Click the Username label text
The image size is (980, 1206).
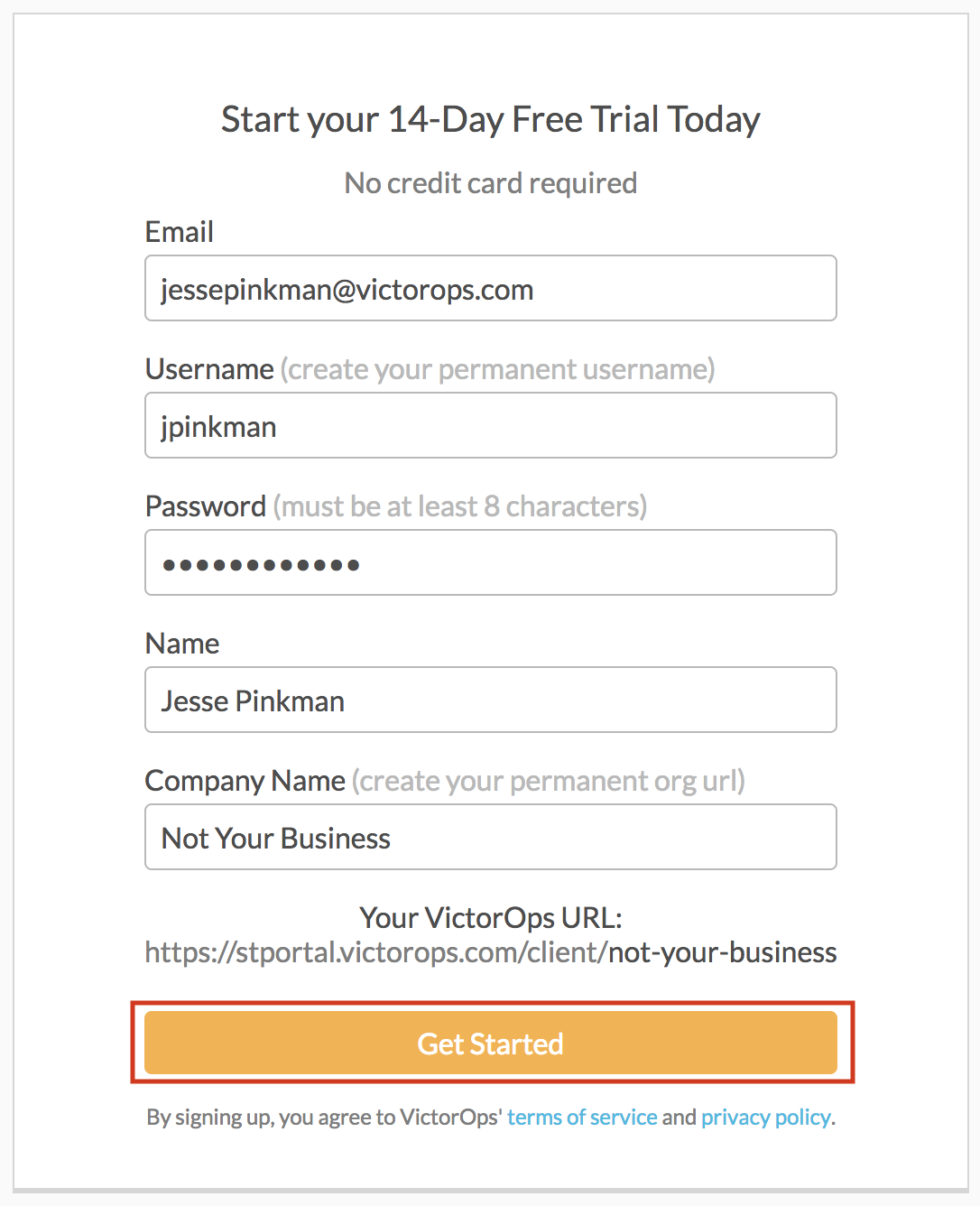(x=209, y=369)
